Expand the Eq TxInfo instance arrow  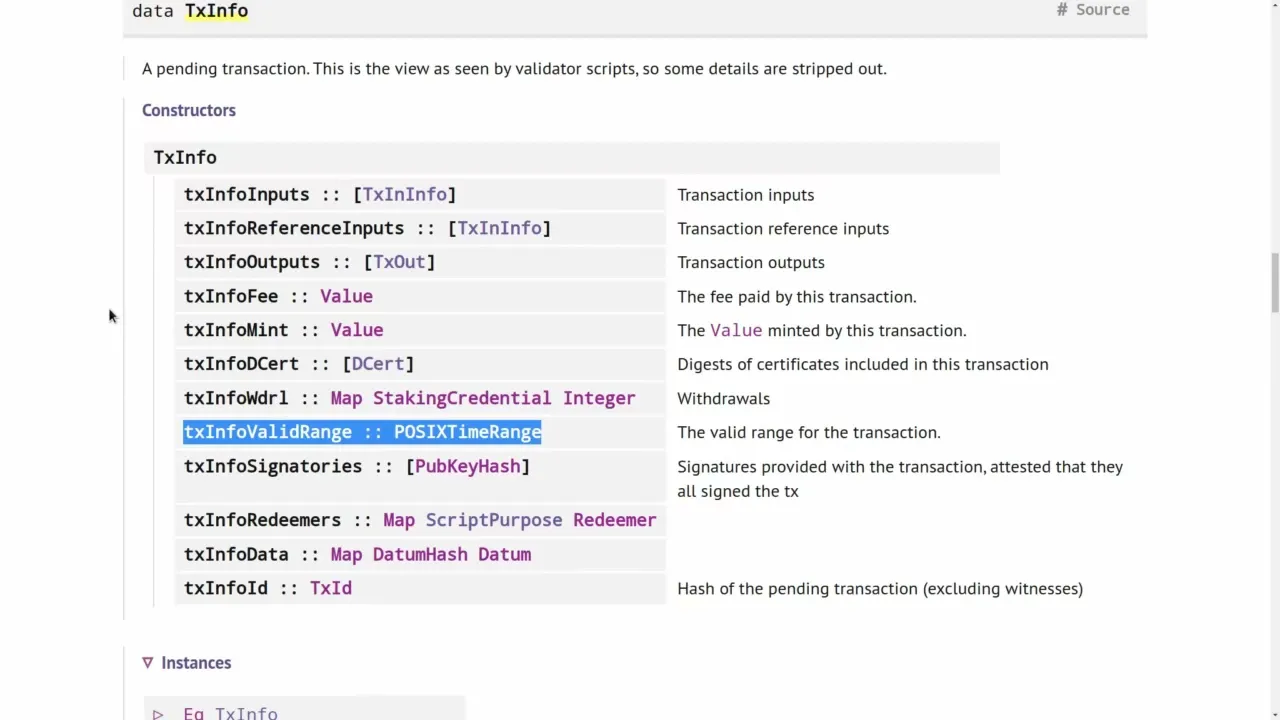click(158, 714)
